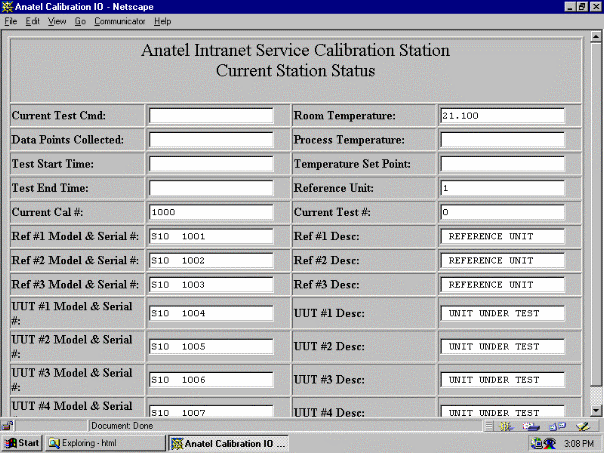The height and width of the screenshot is (453, 604).
Task: Click the 'Current Test Cmd:' label
Action: (59, 116)
